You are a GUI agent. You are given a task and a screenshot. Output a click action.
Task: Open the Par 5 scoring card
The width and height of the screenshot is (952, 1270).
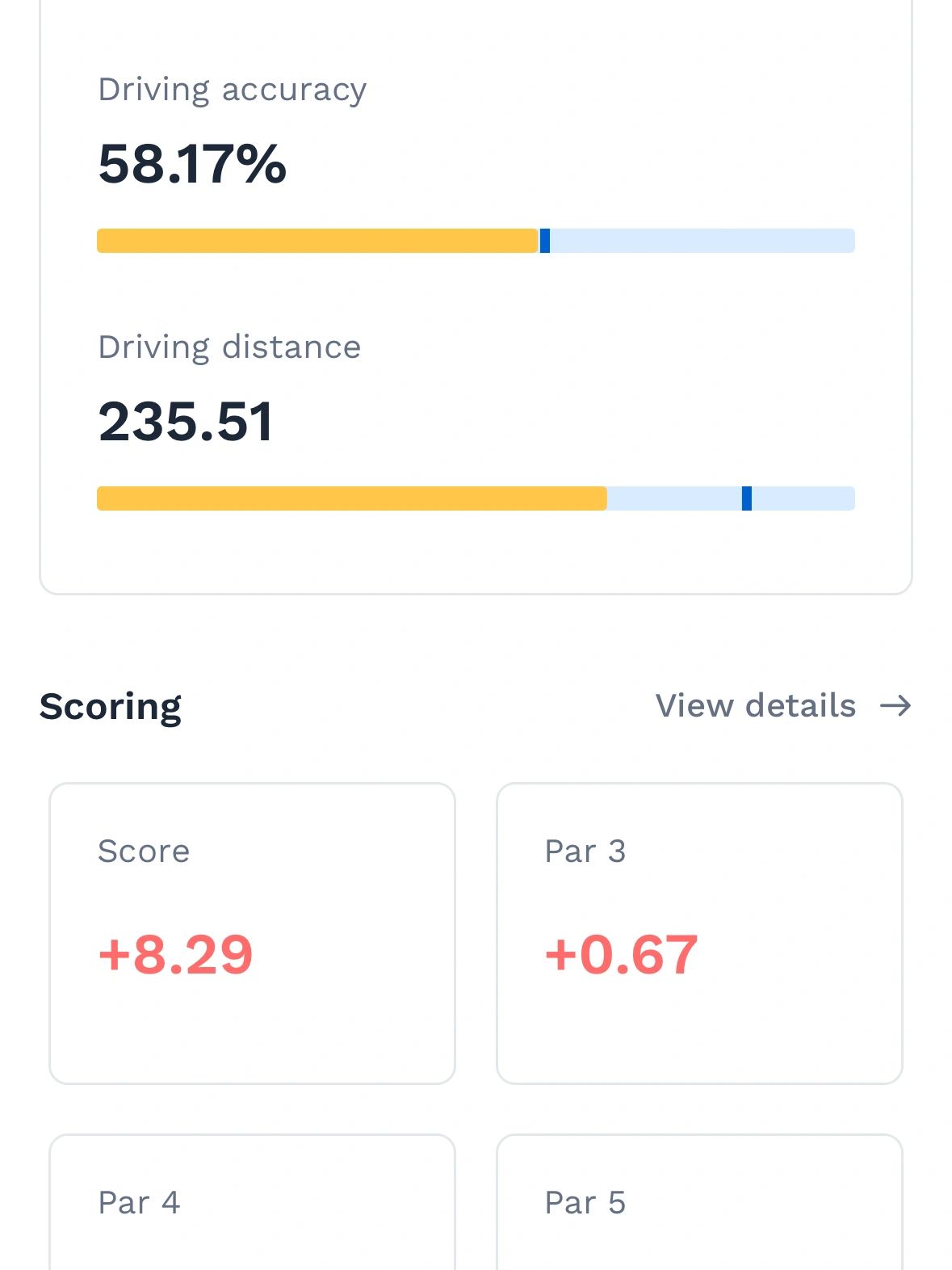(699, 1202)
